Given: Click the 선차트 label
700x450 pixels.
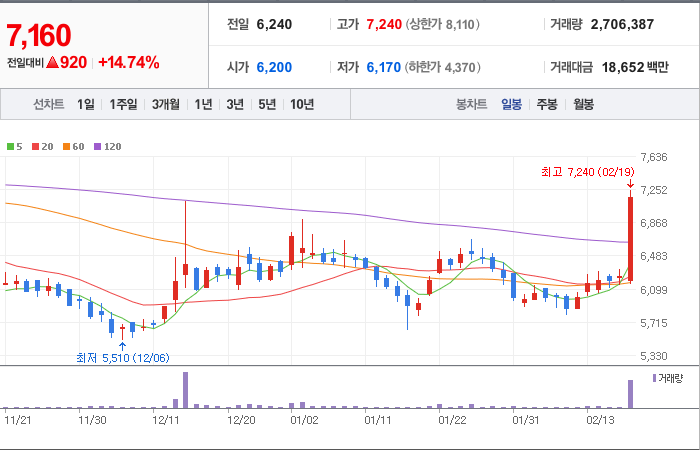Looking at the screenshot, I should click(x=49, y=104).
